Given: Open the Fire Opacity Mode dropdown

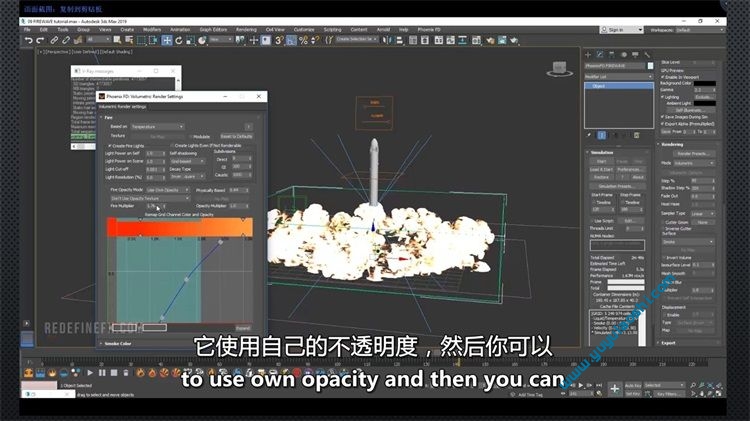Looking at the screenshot, I should point(167,190).
